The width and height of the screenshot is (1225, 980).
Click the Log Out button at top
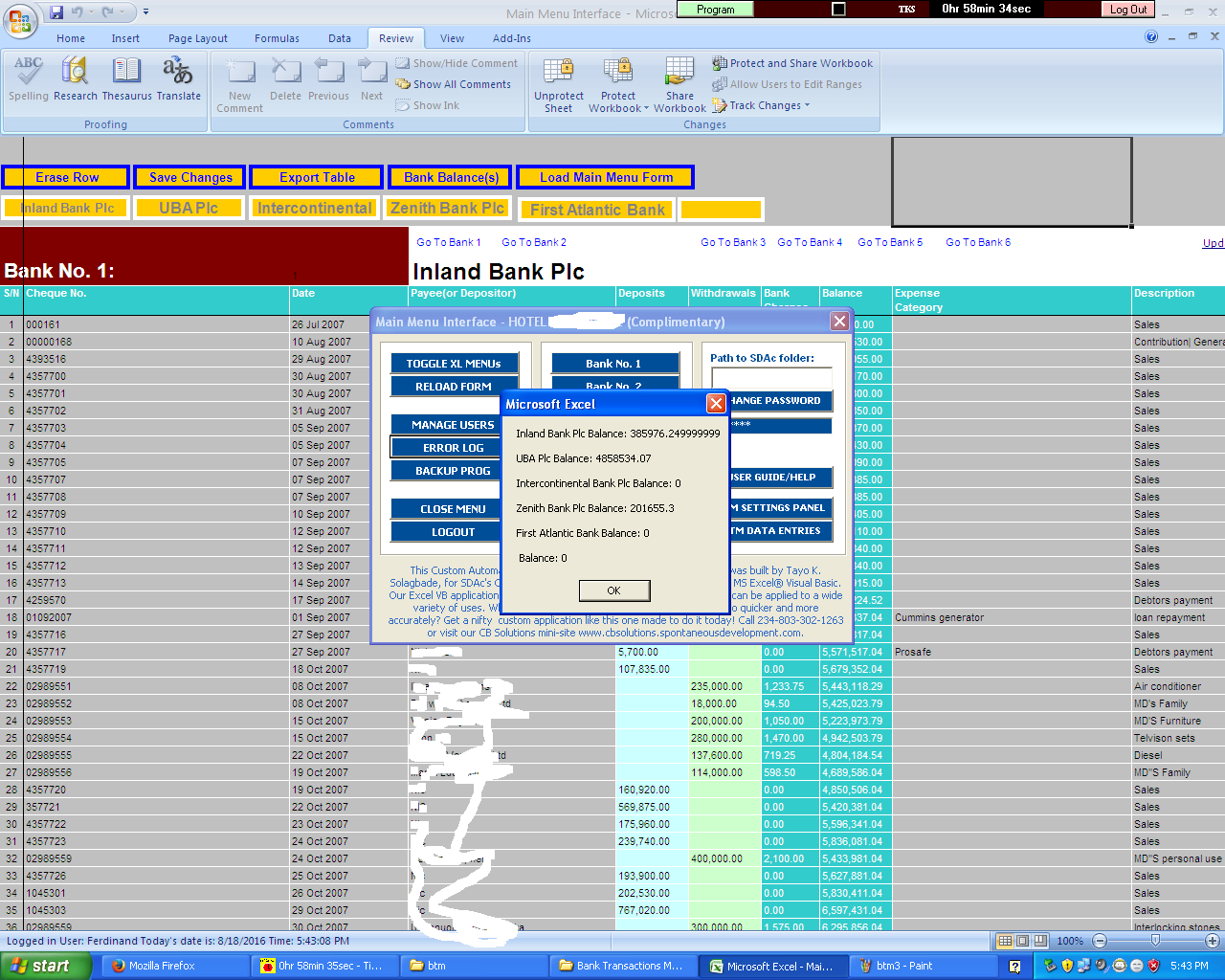(x=1128, y=9)
